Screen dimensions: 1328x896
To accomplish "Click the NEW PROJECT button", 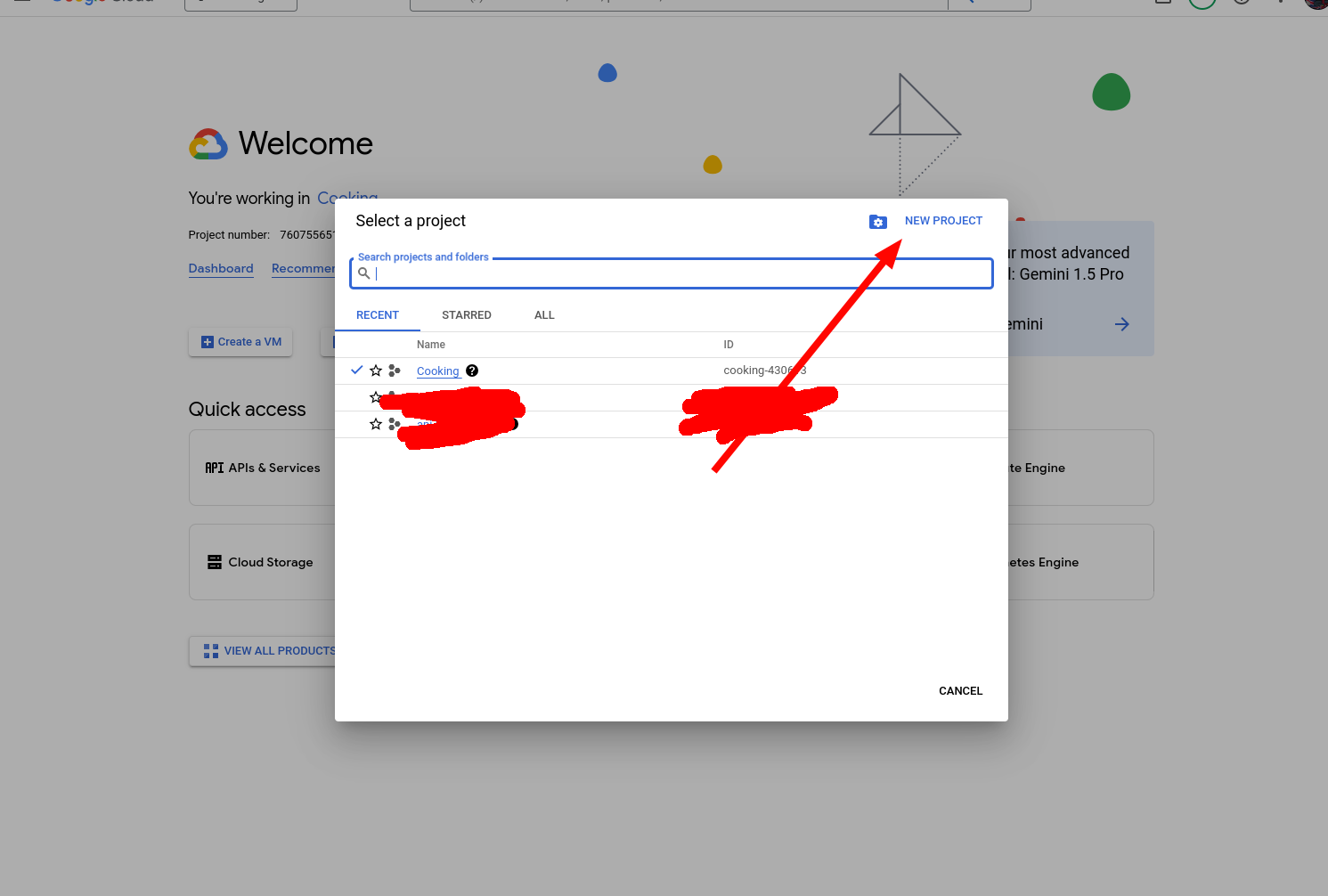I will [x=943, y=221].
